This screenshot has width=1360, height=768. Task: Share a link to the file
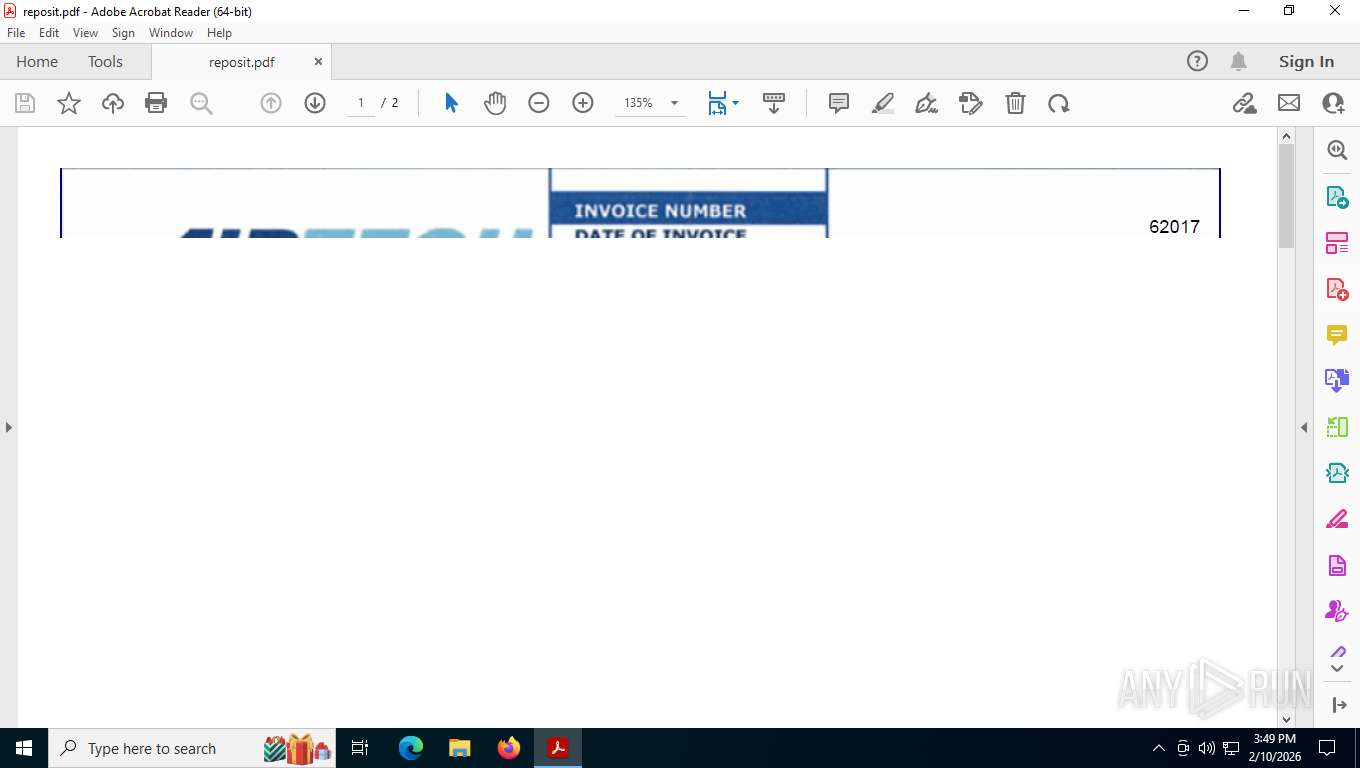pyautogui.click(x=1245, y=103)
